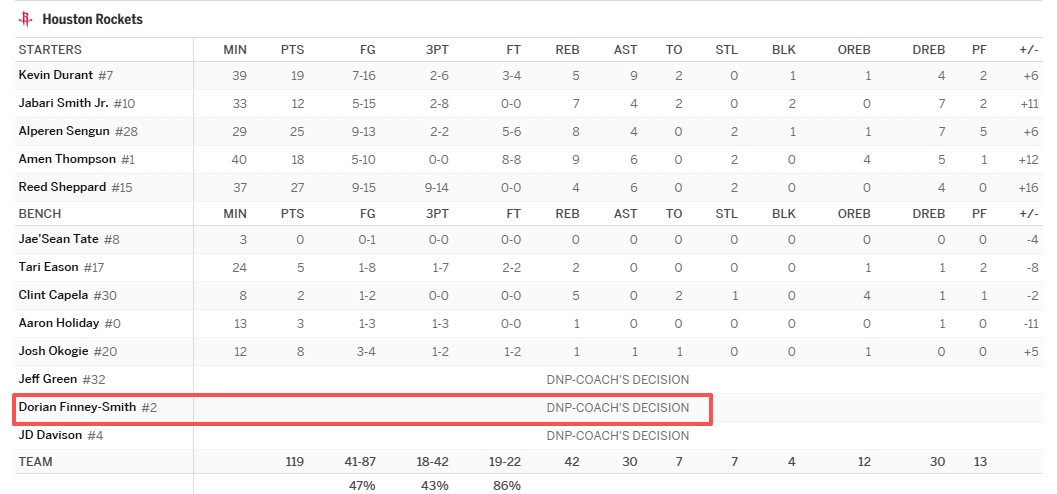Select Jabari Smith Jr. player link

(64, 104)
